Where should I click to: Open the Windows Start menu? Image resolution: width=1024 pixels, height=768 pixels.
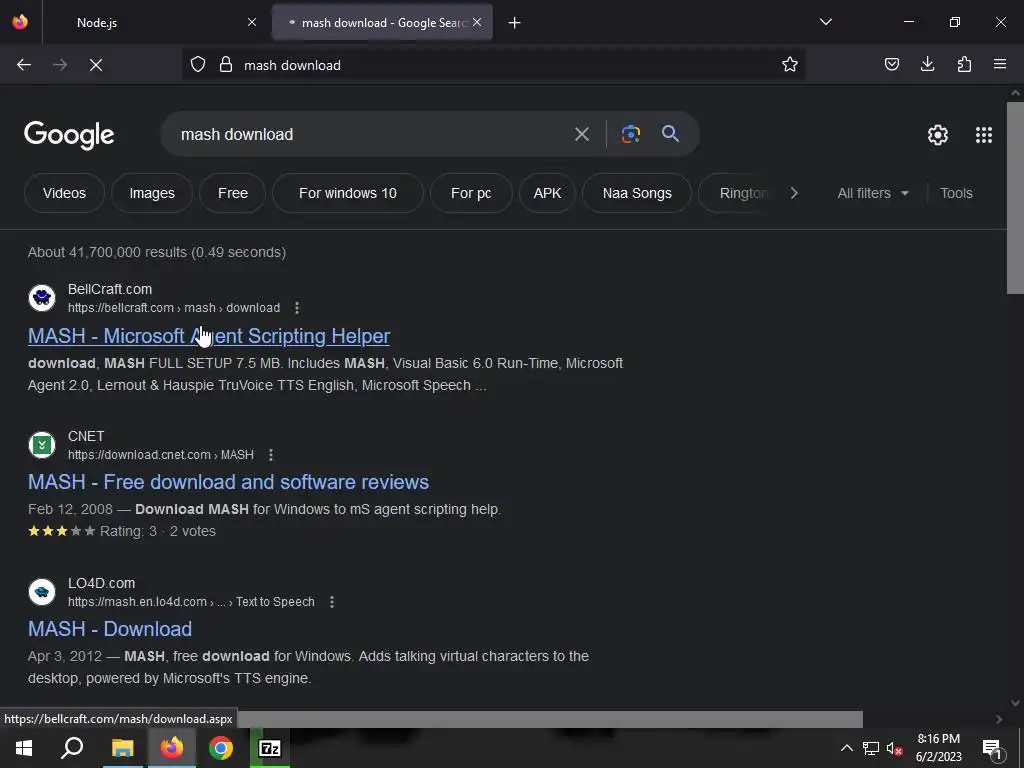tap(24, 748)
